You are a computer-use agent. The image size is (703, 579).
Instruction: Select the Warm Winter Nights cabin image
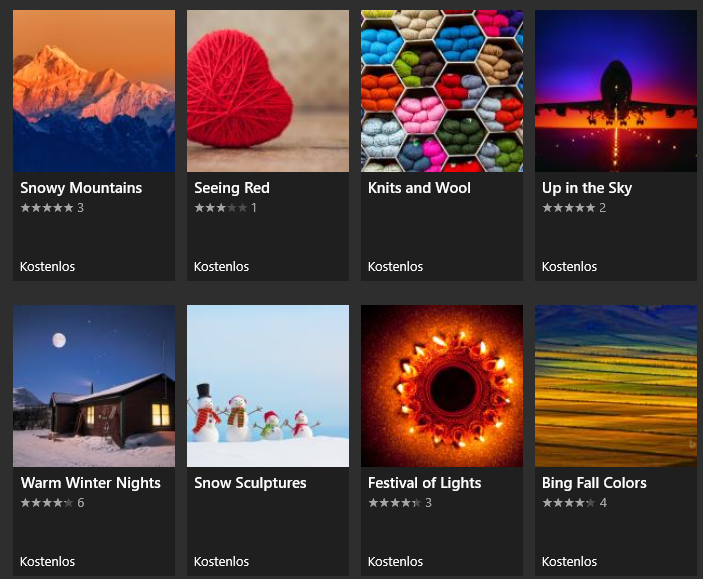(x=94, y=386)
